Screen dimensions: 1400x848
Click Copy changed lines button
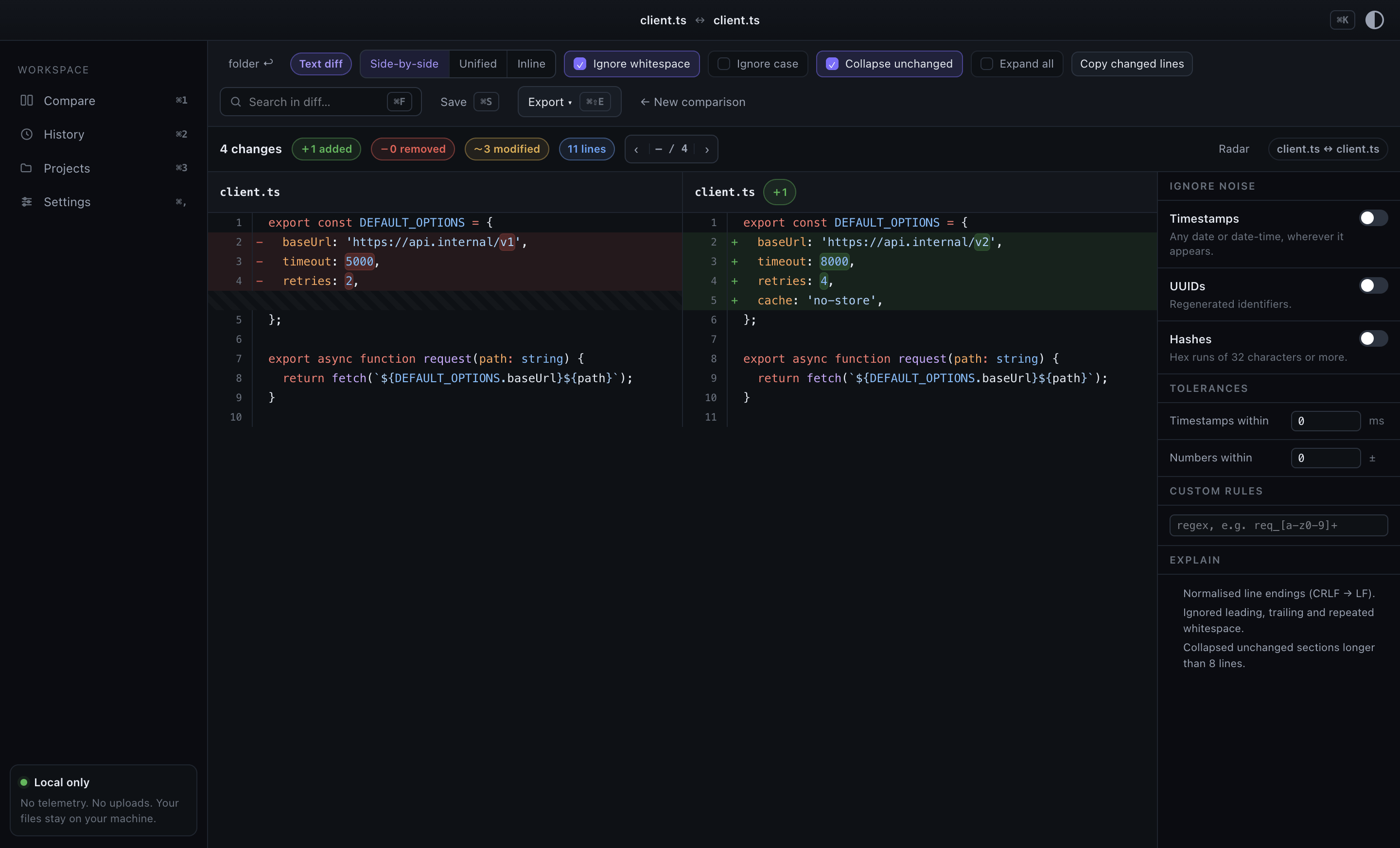tap(1132, 64)
